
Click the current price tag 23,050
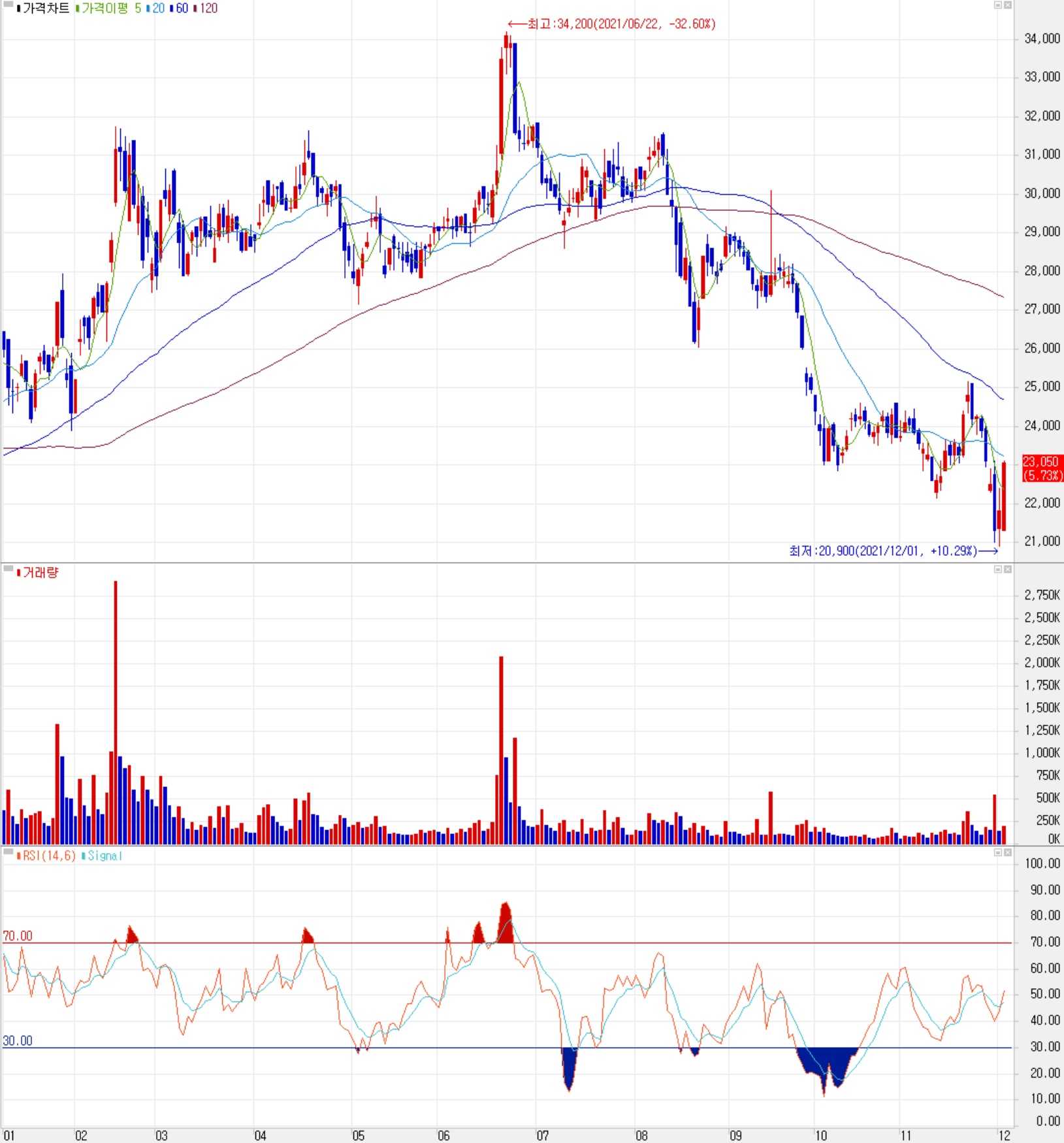pyautogui.click(x=1042, y=468)
